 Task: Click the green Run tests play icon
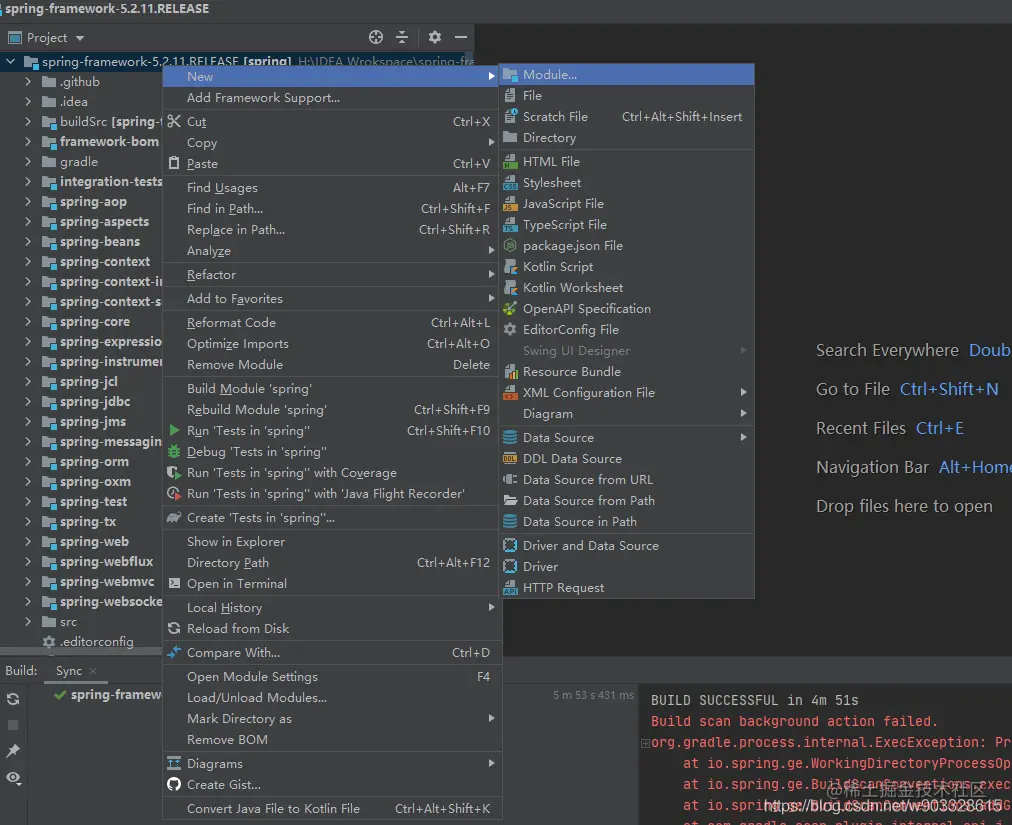point(174,430)
